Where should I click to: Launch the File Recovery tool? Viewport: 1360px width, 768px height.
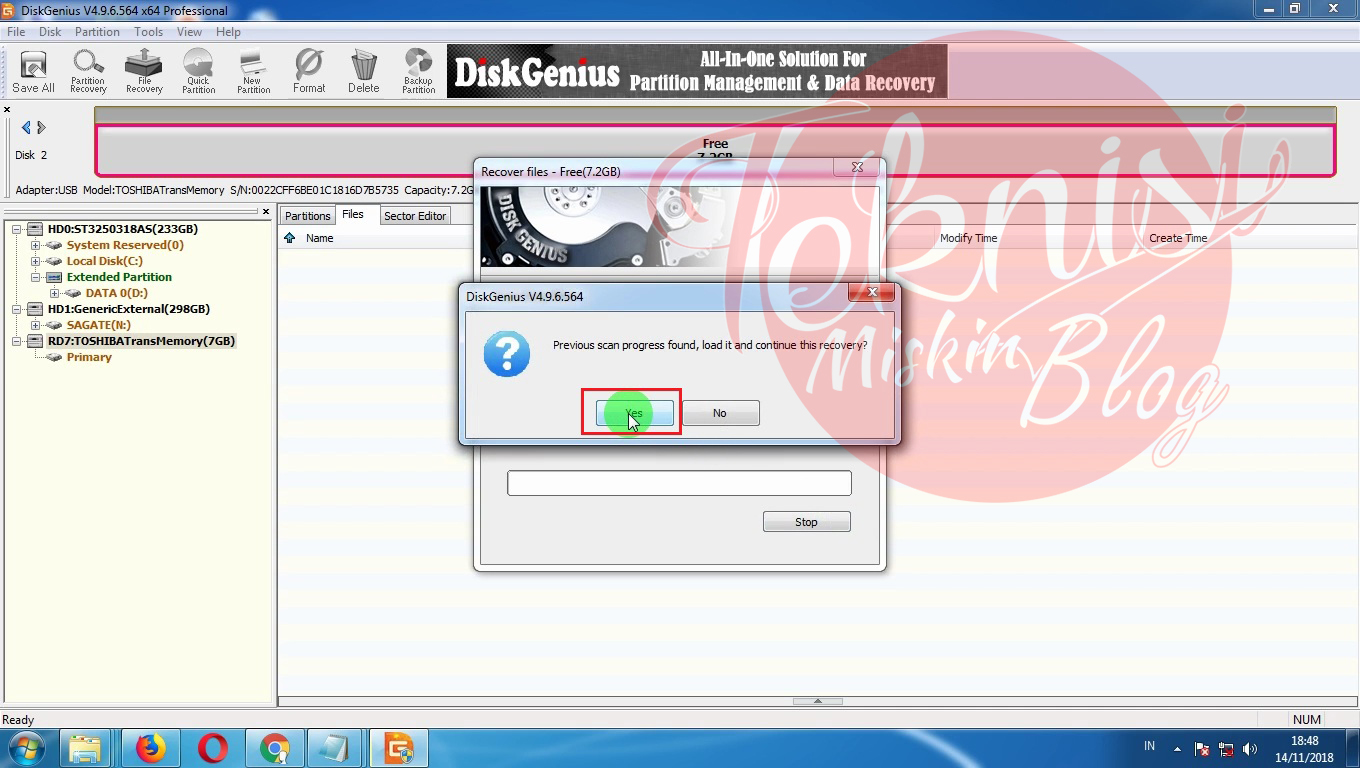pos(144,72)
